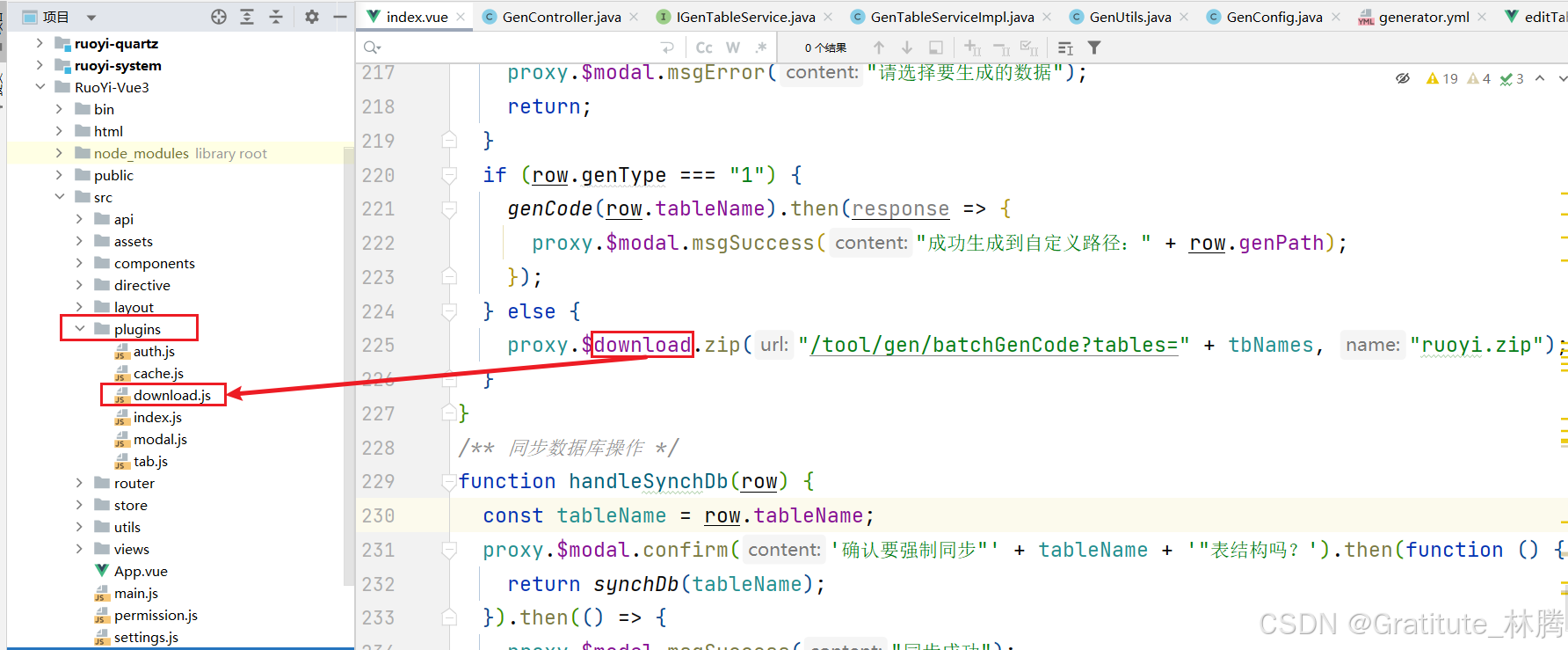Toggle search in selection only

pos(936,47)
